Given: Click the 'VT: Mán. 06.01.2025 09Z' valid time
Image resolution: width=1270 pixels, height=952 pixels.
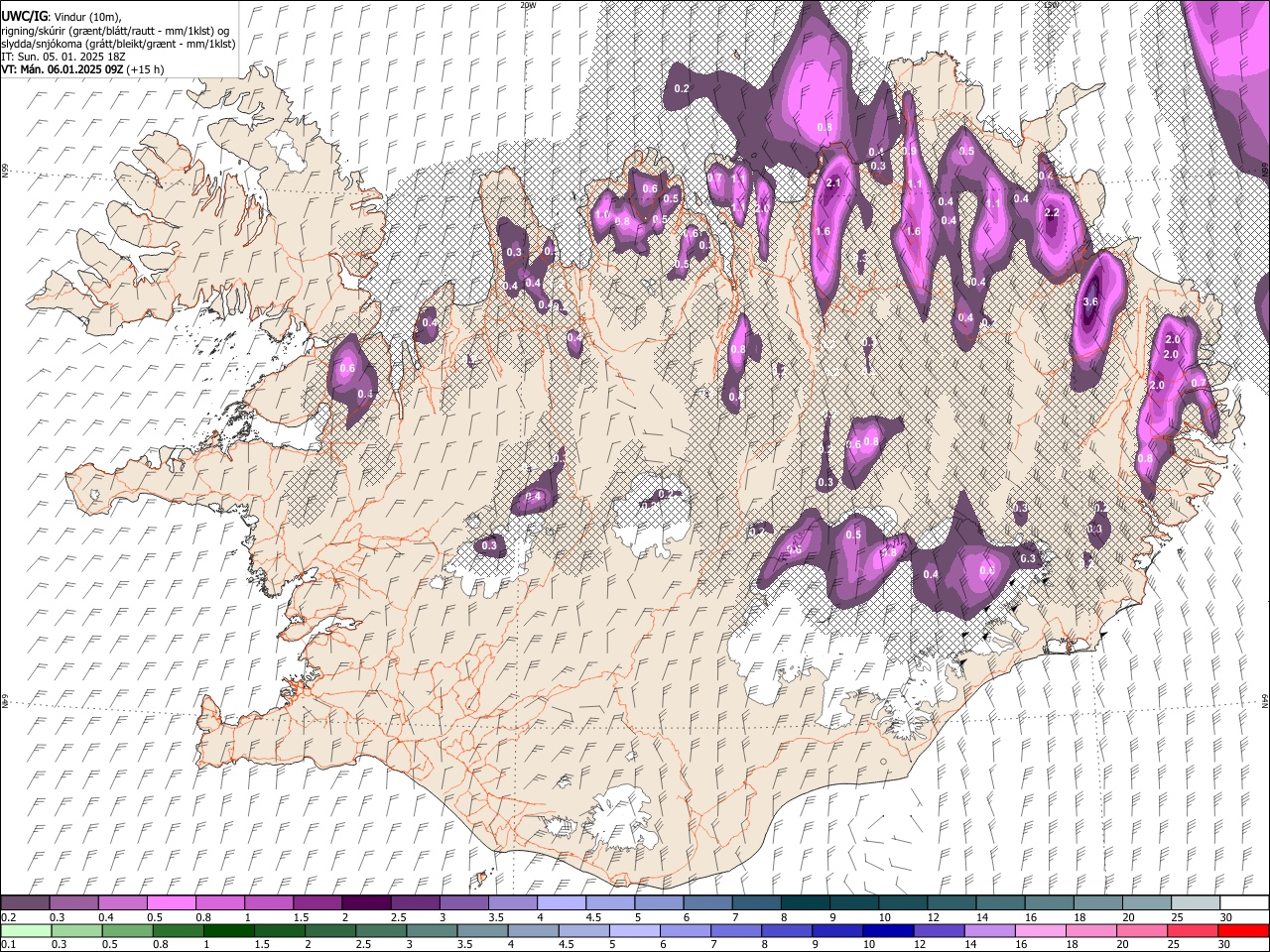Looking at the screenshot, I should [61, 69].
